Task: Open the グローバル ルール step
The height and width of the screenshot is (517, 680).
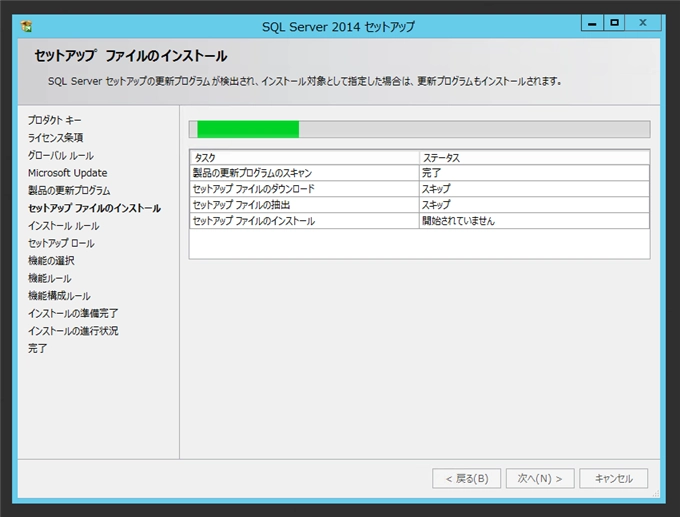Action: click(x=61, y=155)
